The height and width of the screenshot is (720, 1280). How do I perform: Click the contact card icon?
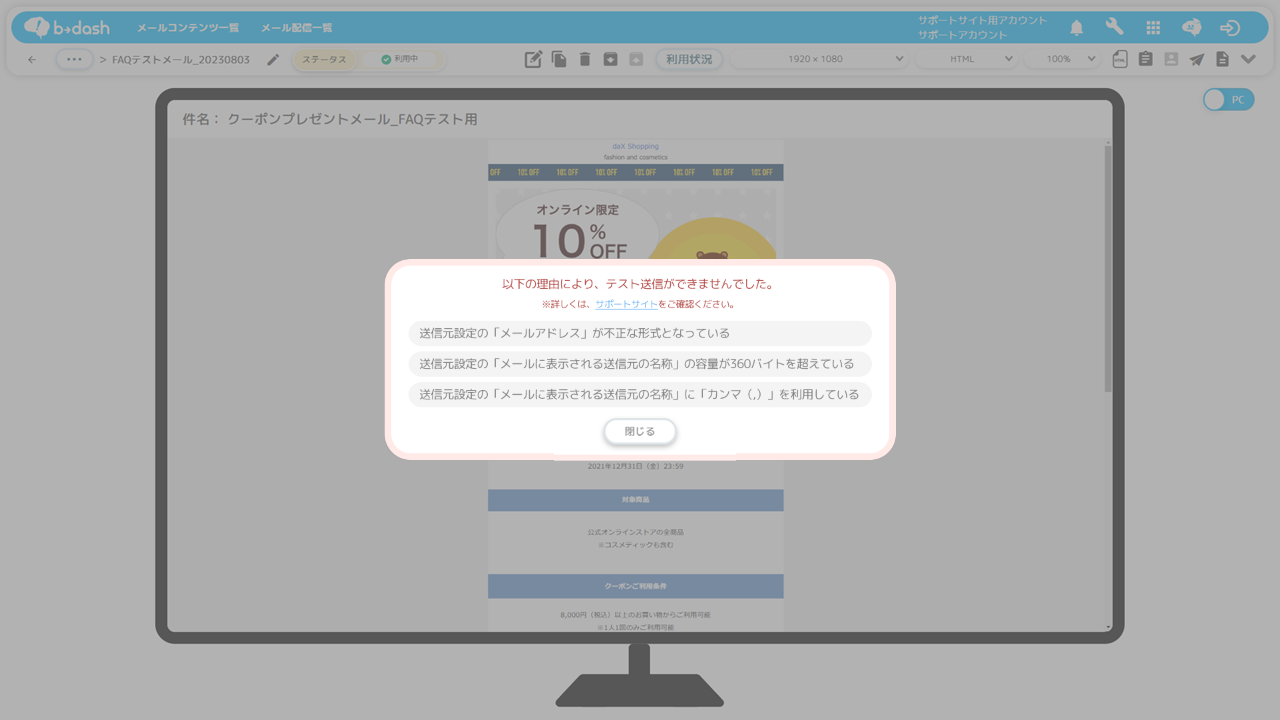[x=1171, y=59]
